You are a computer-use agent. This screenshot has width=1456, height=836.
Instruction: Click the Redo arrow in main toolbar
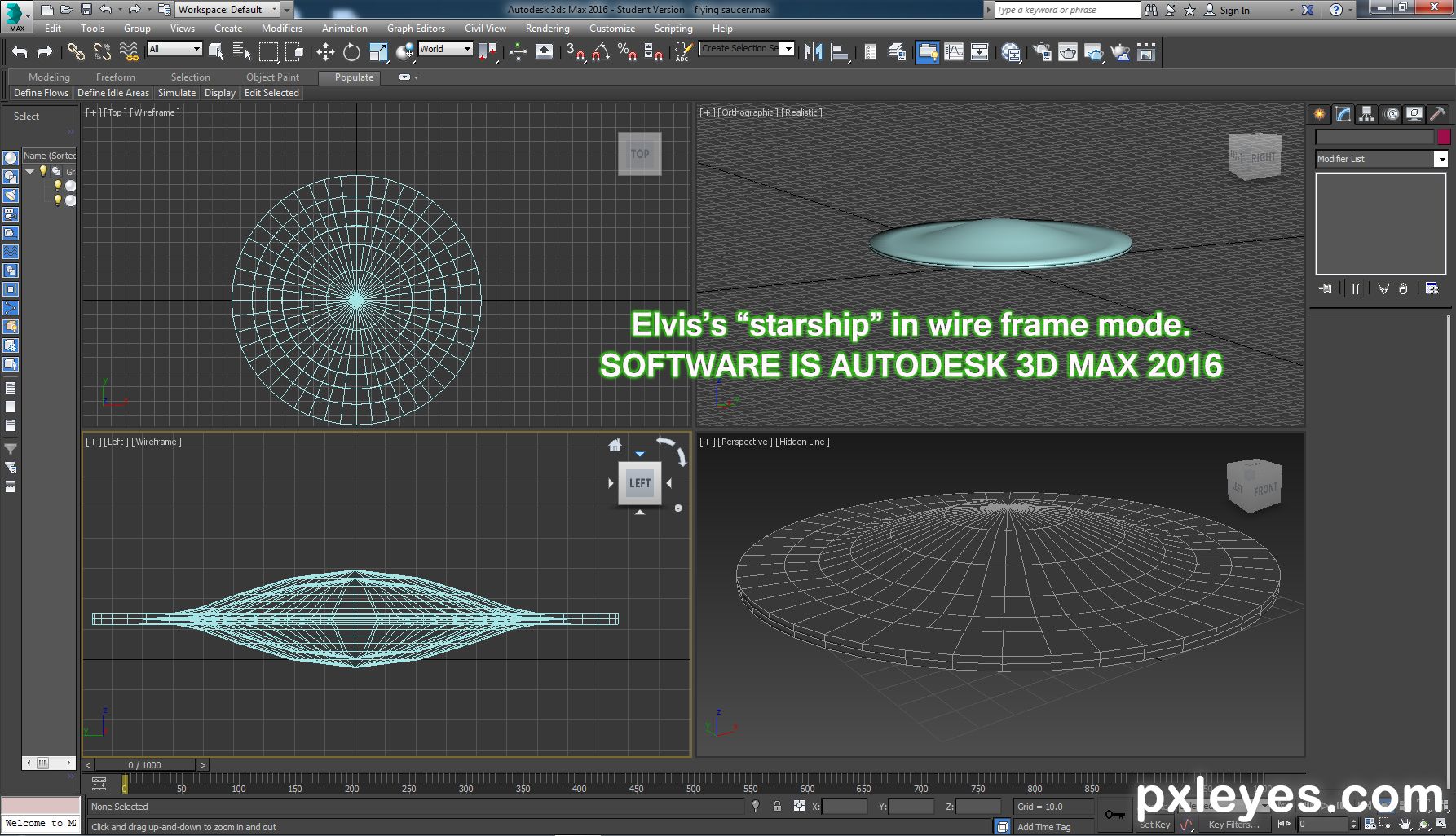(x=46, y=52)
